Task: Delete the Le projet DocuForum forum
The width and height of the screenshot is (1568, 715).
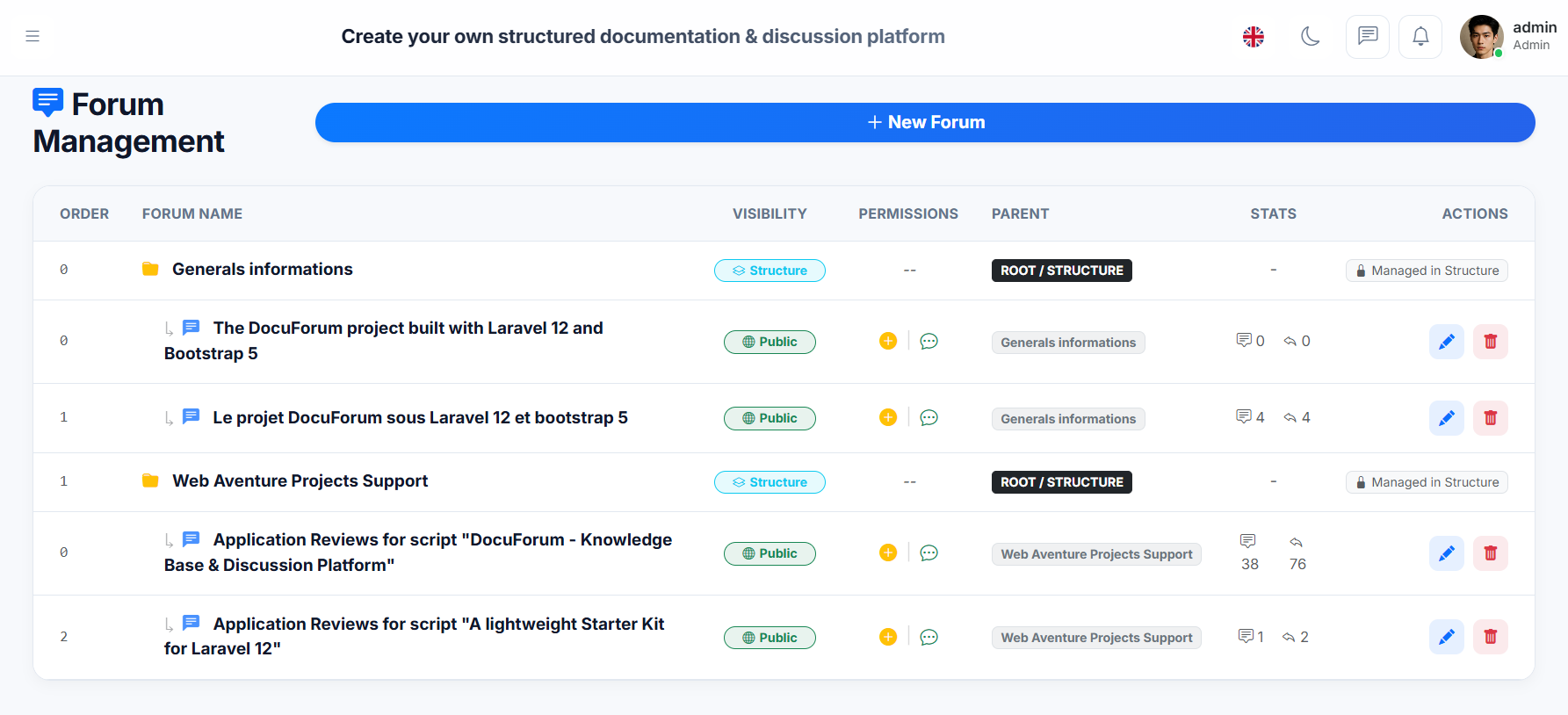Action: point(1490,418)
